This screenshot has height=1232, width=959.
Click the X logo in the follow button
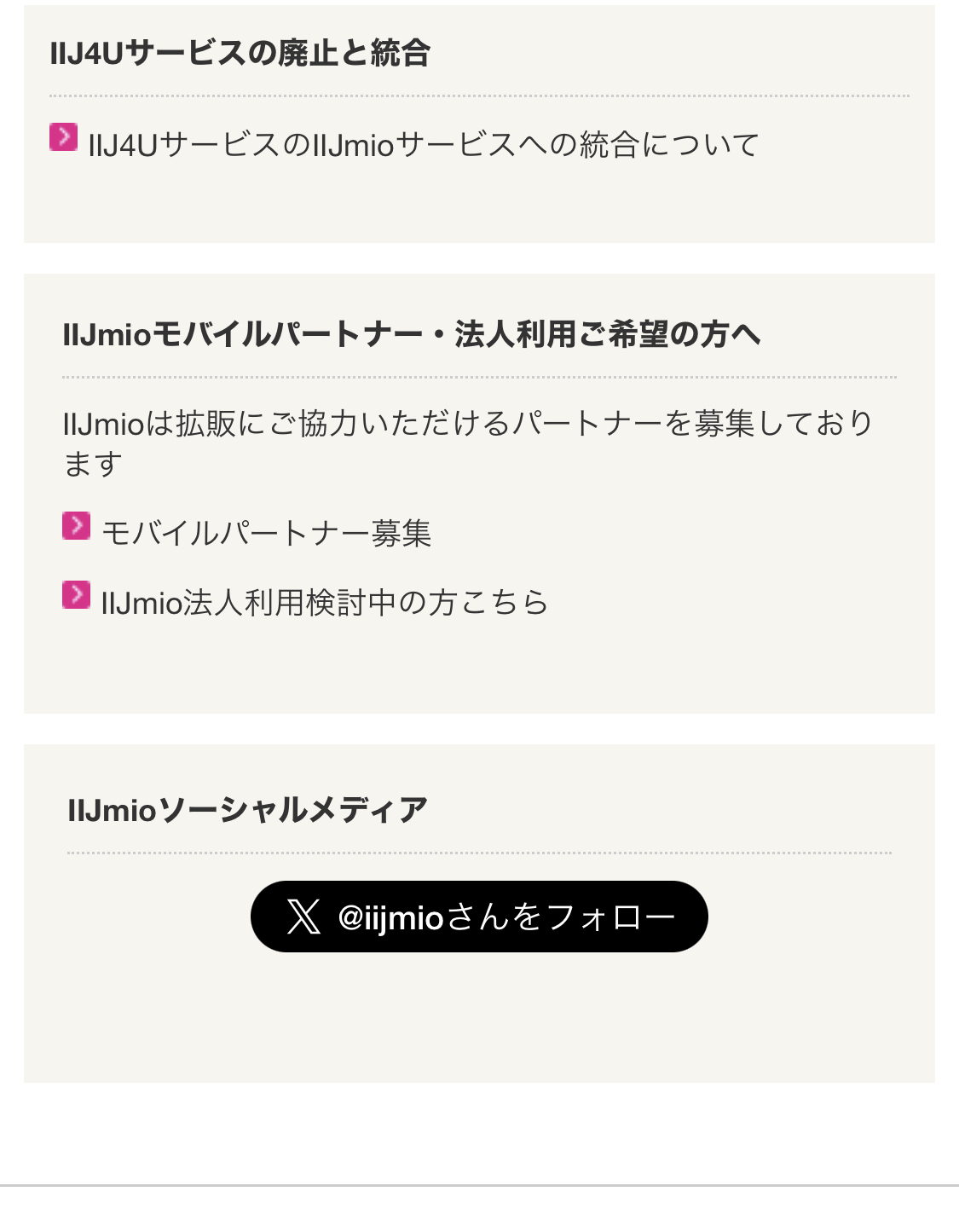(303, 917)
